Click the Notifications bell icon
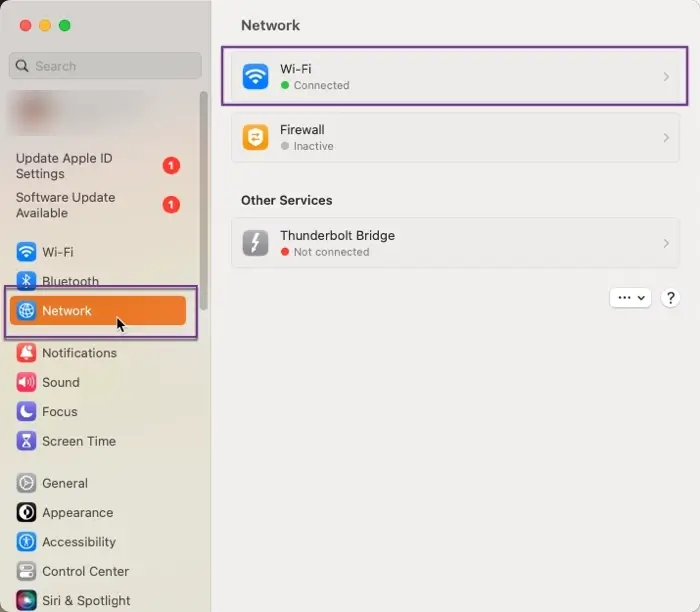This screenshot has height=612, width=700. click(x=26, y=353)
